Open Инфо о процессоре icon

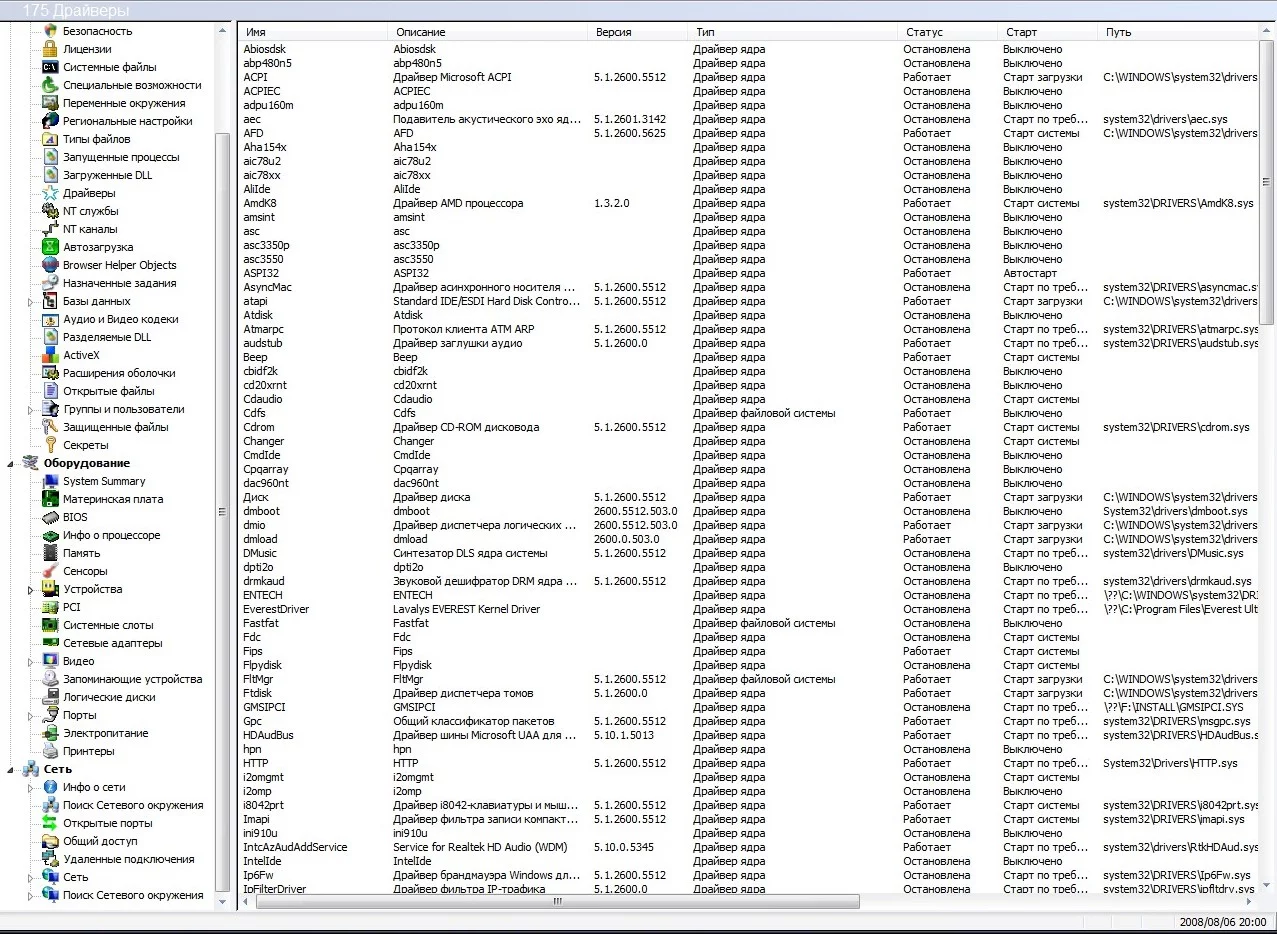pos(50,535)
